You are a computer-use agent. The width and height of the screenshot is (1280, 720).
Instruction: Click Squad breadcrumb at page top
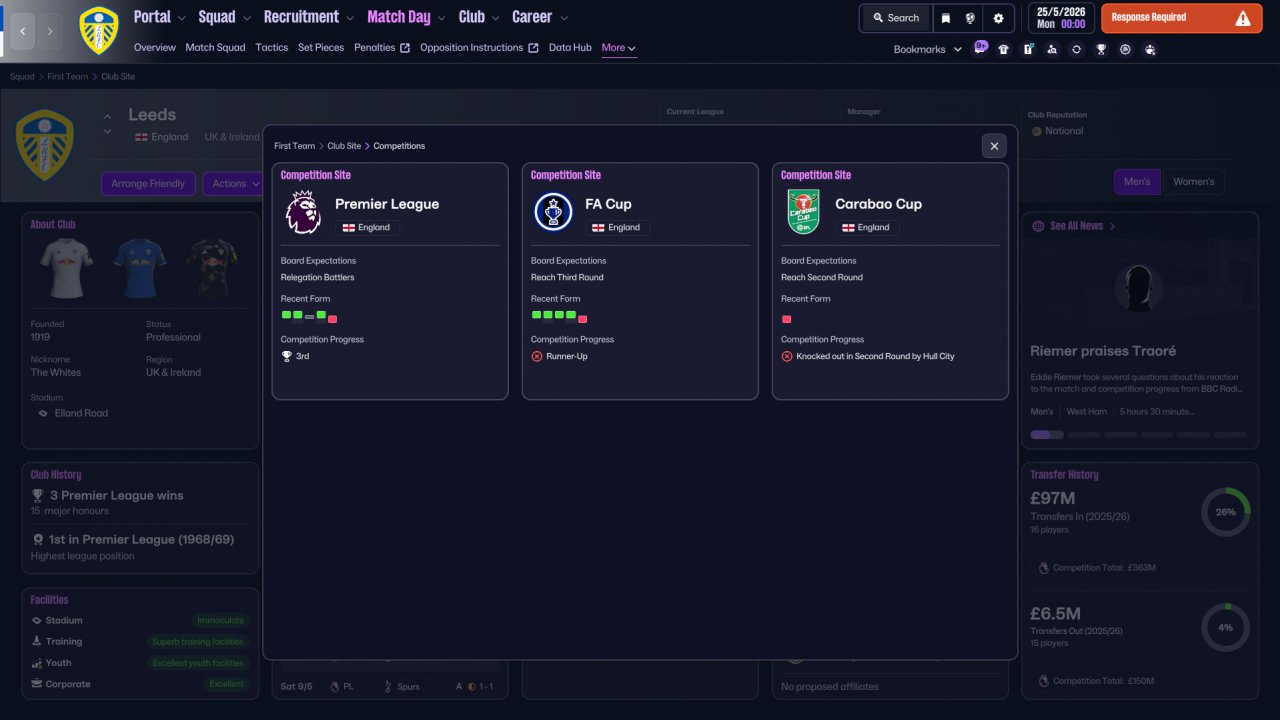tap(22, 77)
